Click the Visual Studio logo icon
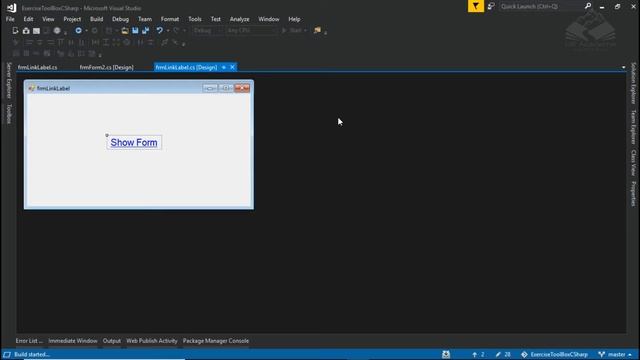Viewport: 640px width, 360px height. (x=11, y=8)
